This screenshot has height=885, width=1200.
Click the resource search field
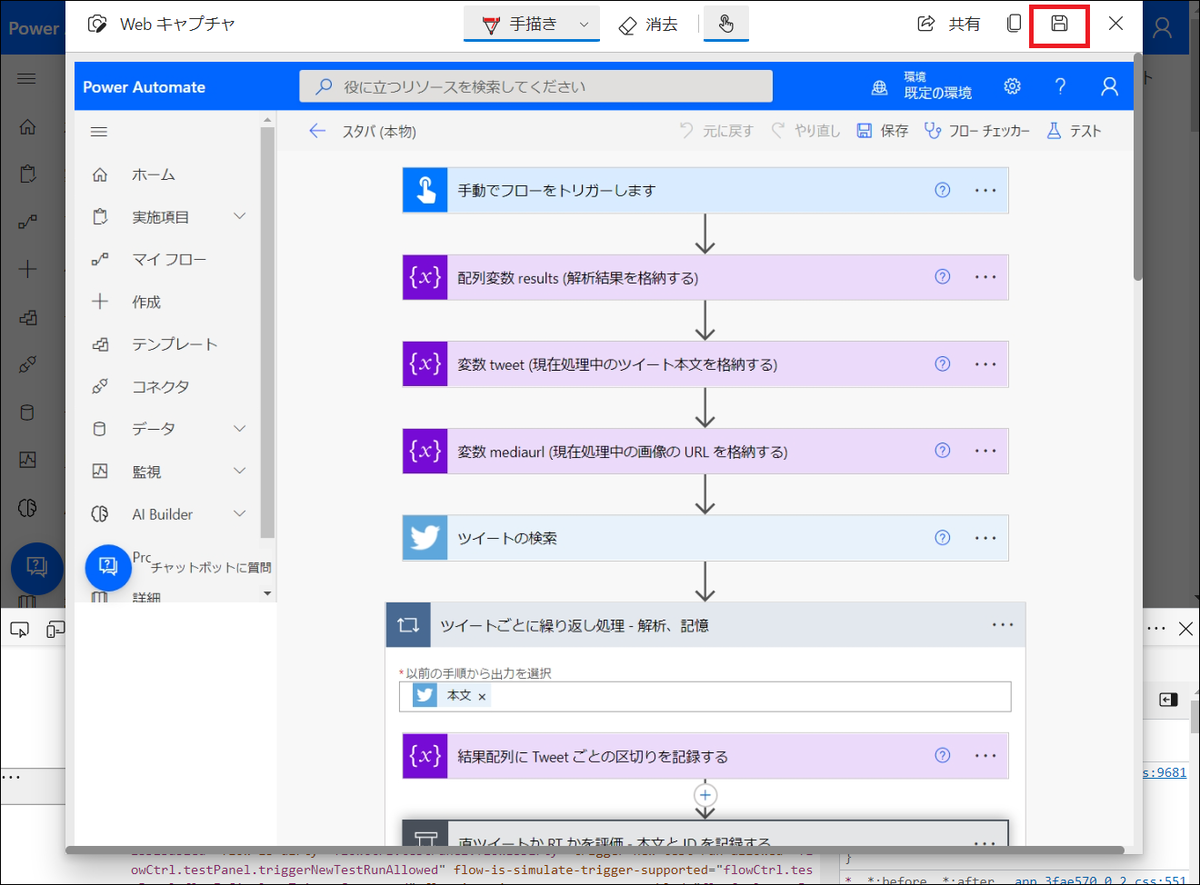(x=536, y=86)
